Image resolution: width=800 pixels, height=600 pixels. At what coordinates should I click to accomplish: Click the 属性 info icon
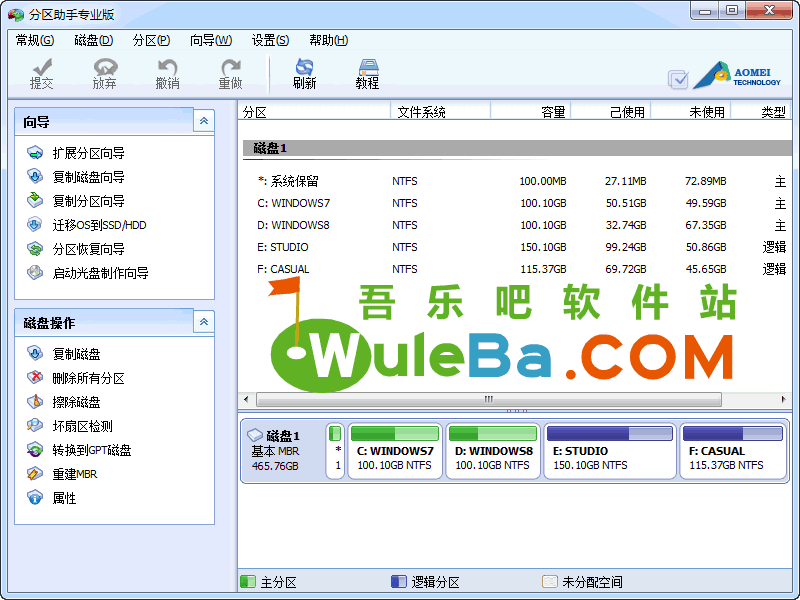click(35, 497)
